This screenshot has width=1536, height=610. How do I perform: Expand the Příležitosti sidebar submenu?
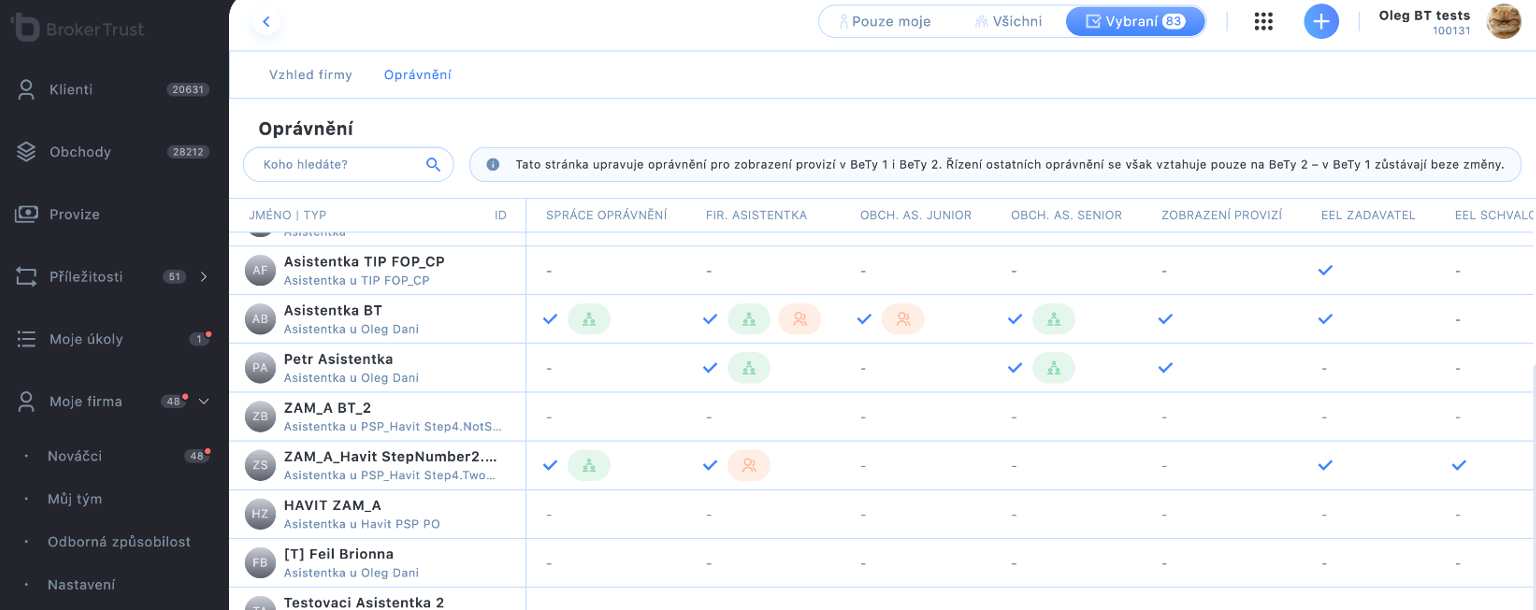click(204, 277)
